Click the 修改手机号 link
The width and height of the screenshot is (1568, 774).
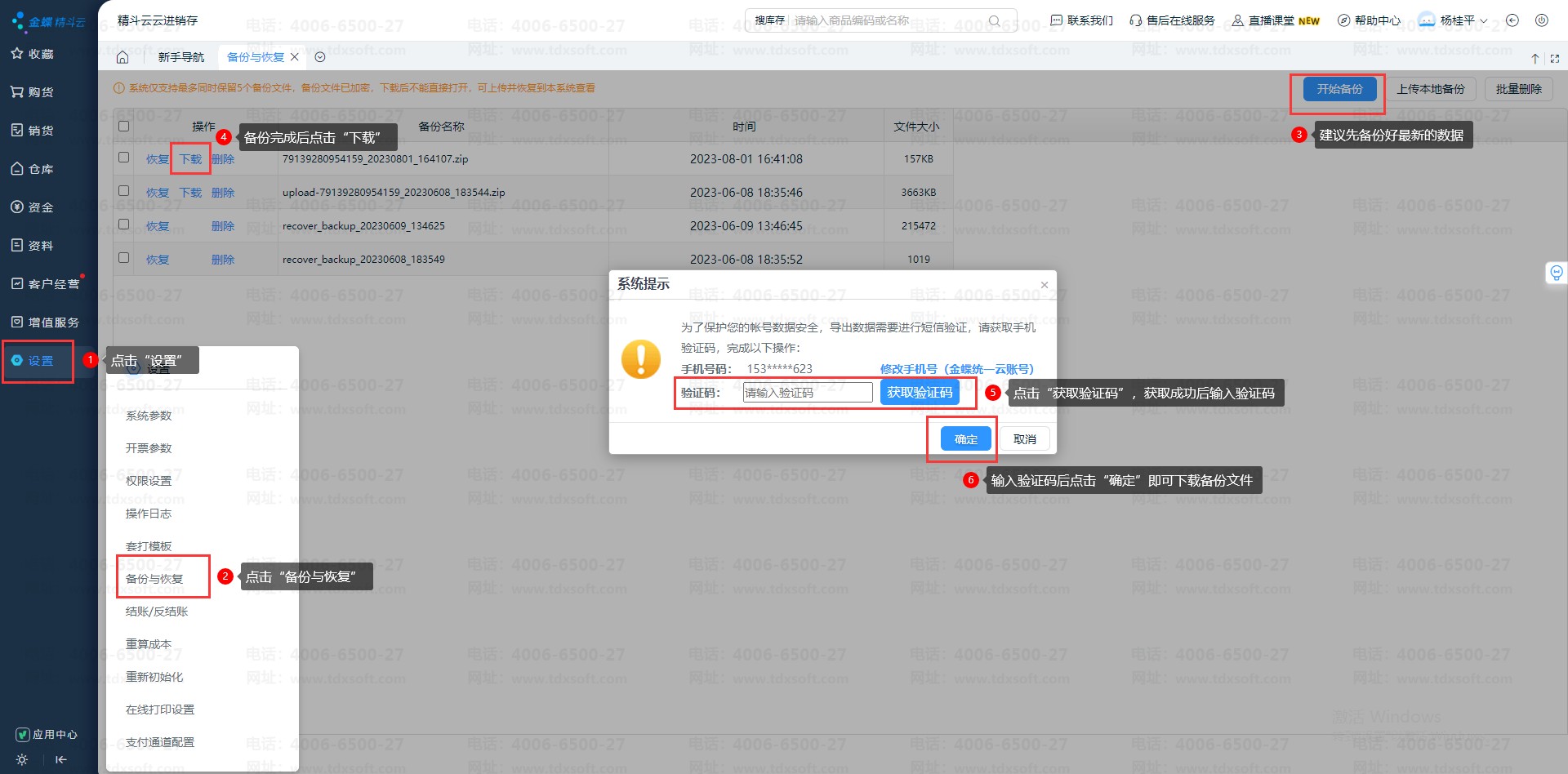click(956, 369)
